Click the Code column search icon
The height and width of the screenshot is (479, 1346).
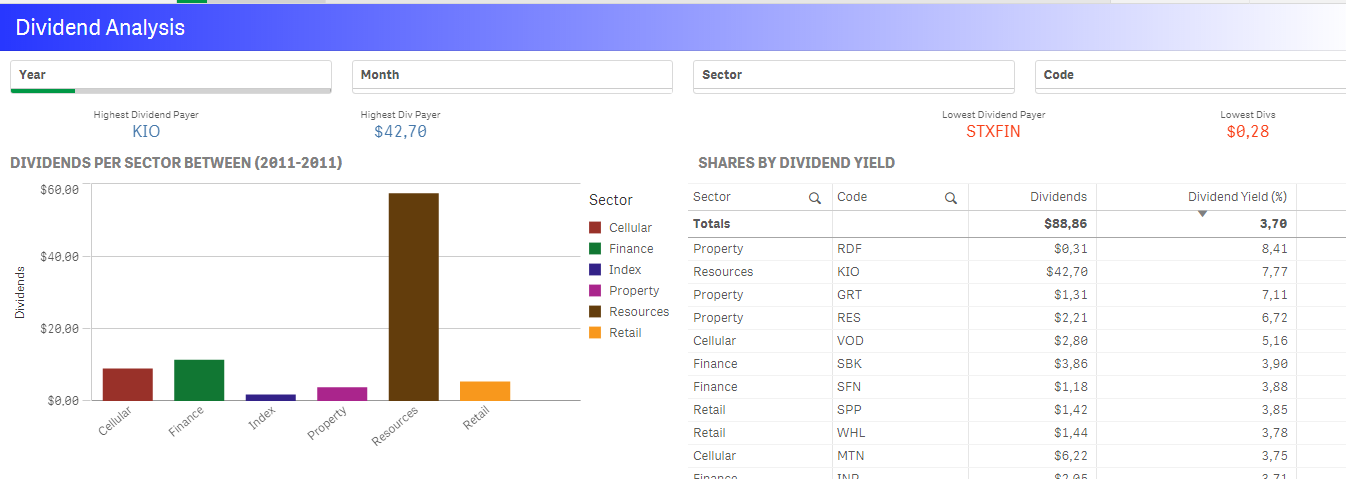(951, 198)
